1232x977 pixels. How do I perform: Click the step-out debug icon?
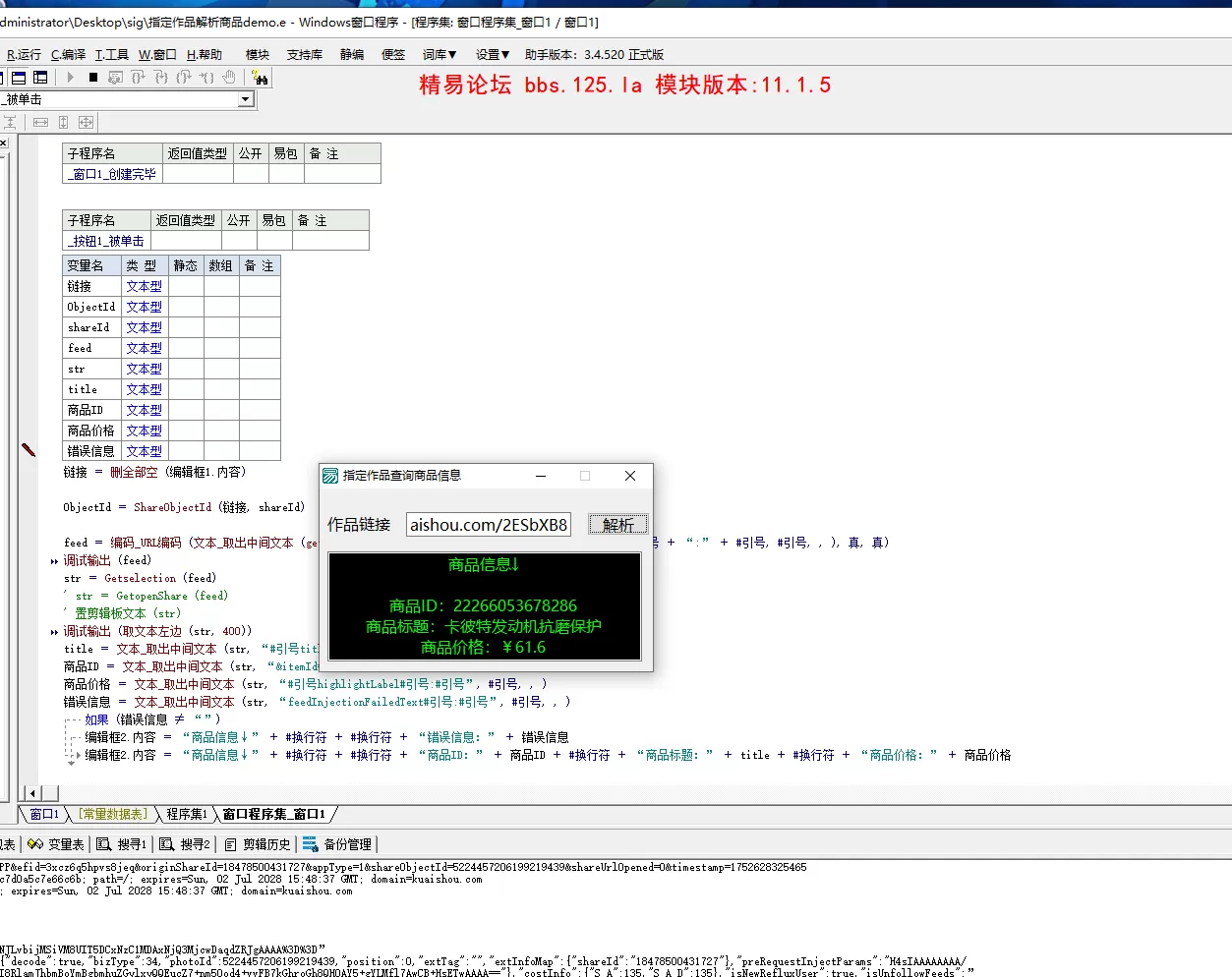[x=183, y=77]
